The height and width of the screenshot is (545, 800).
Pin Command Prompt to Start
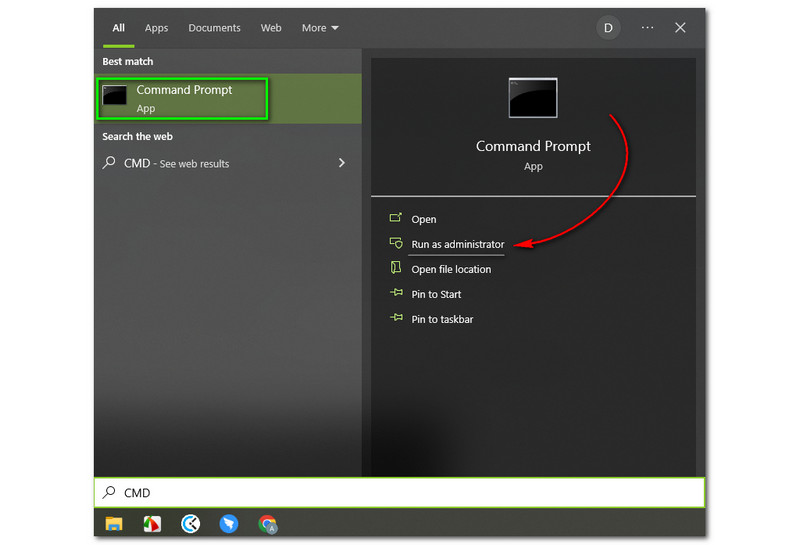(x=436, y=294)
